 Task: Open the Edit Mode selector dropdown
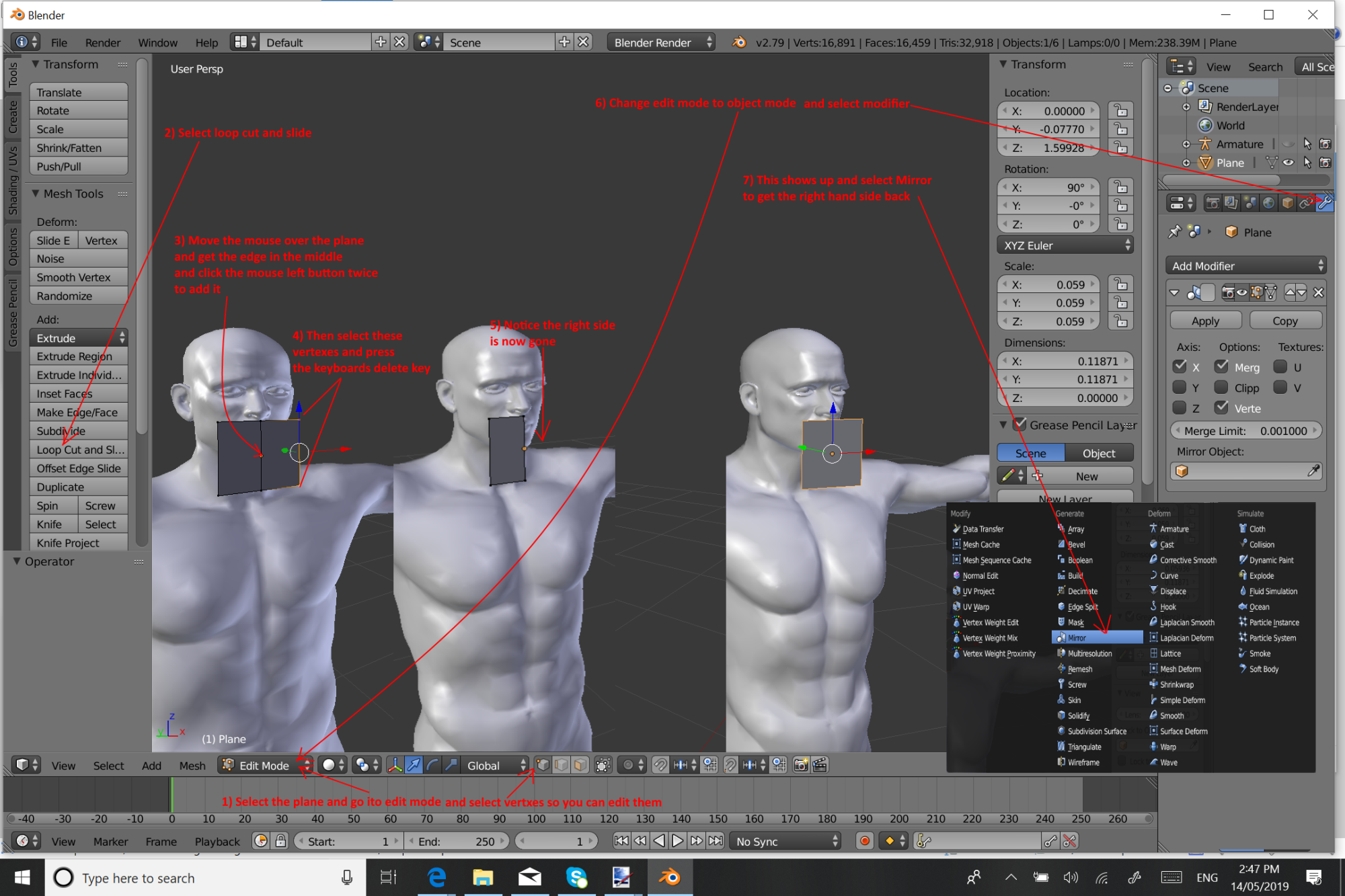(265, 765)
